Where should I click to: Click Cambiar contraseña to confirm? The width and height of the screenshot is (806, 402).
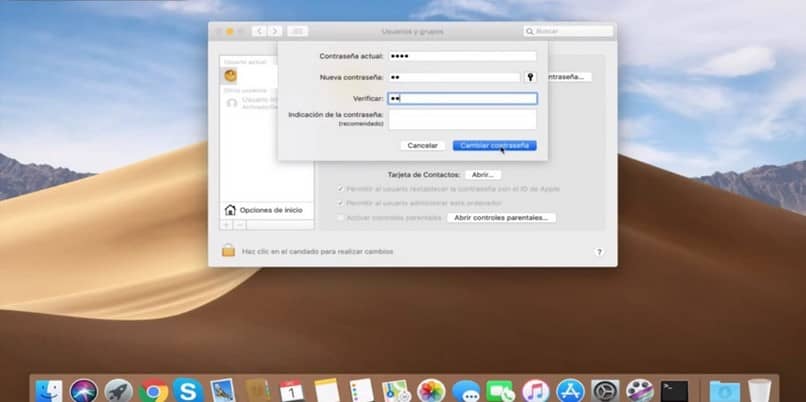click(494, 145)
